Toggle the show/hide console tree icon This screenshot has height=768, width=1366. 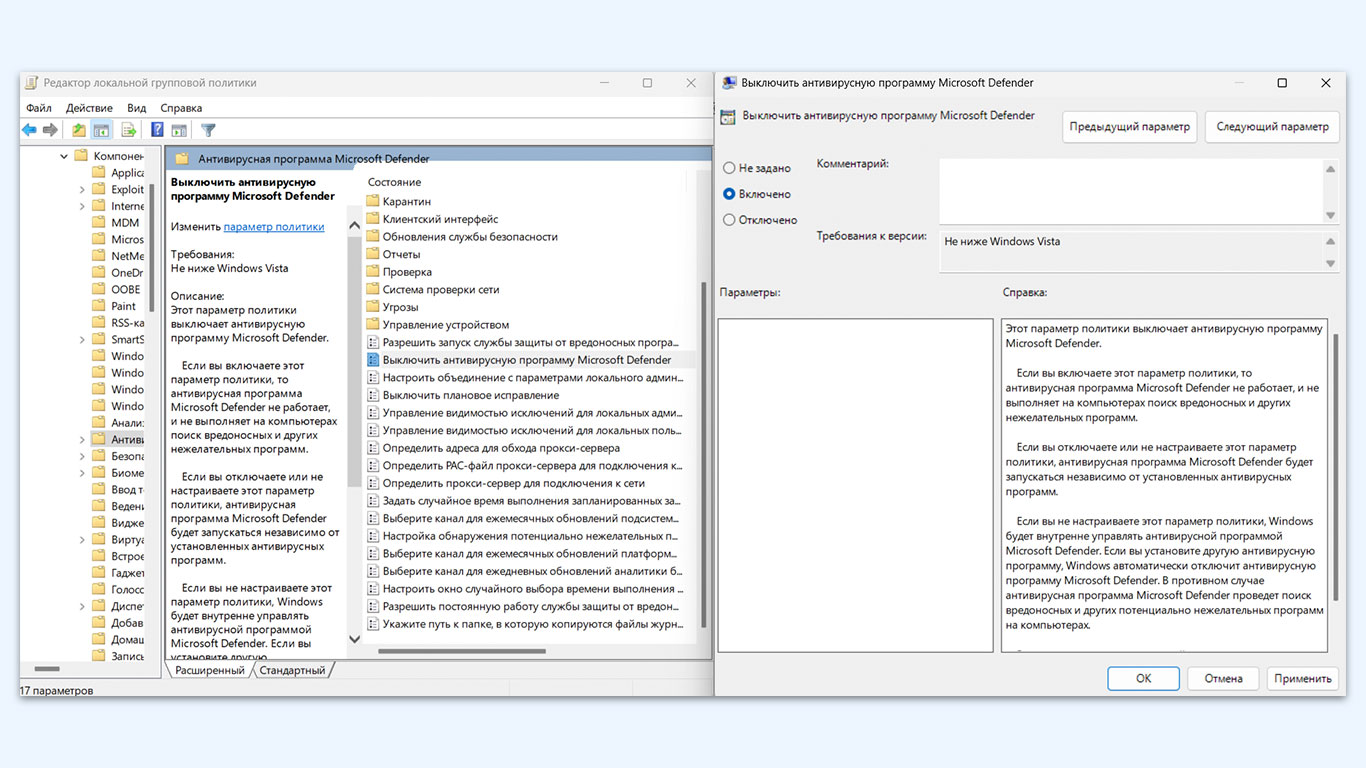coord(101,130)
